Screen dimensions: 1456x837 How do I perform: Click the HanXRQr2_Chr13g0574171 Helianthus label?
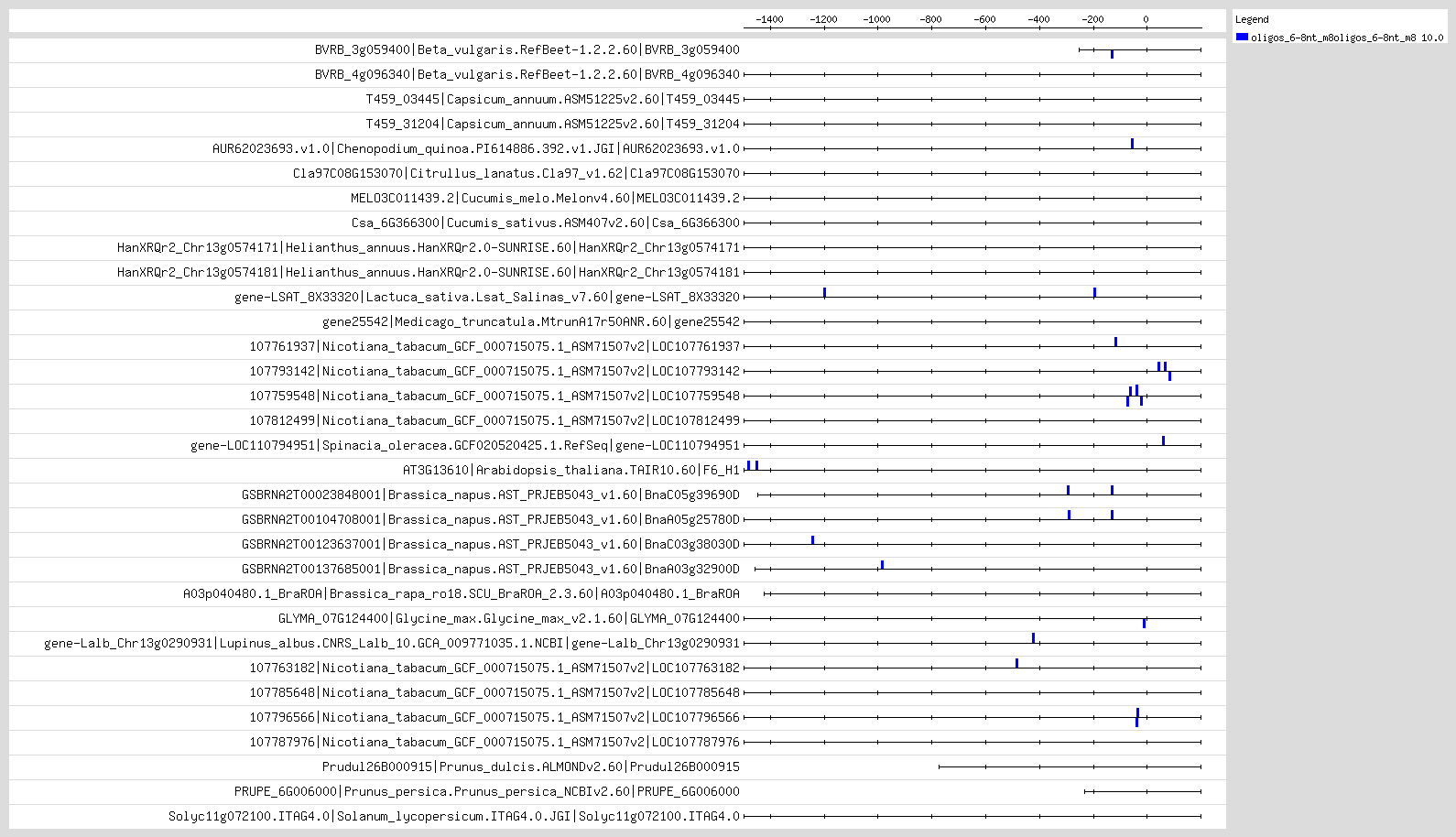pyautogui.click(x=429, y=247)
